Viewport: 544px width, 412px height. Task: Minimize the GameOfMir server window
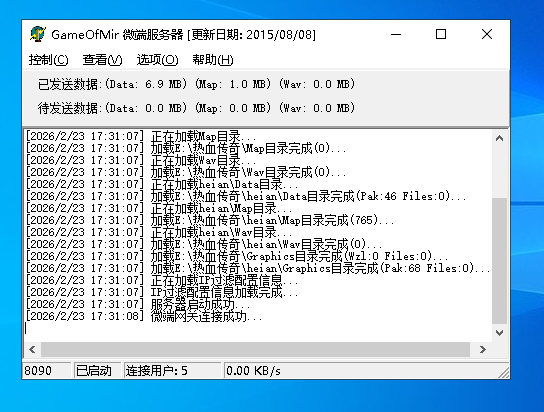[396, 34]
